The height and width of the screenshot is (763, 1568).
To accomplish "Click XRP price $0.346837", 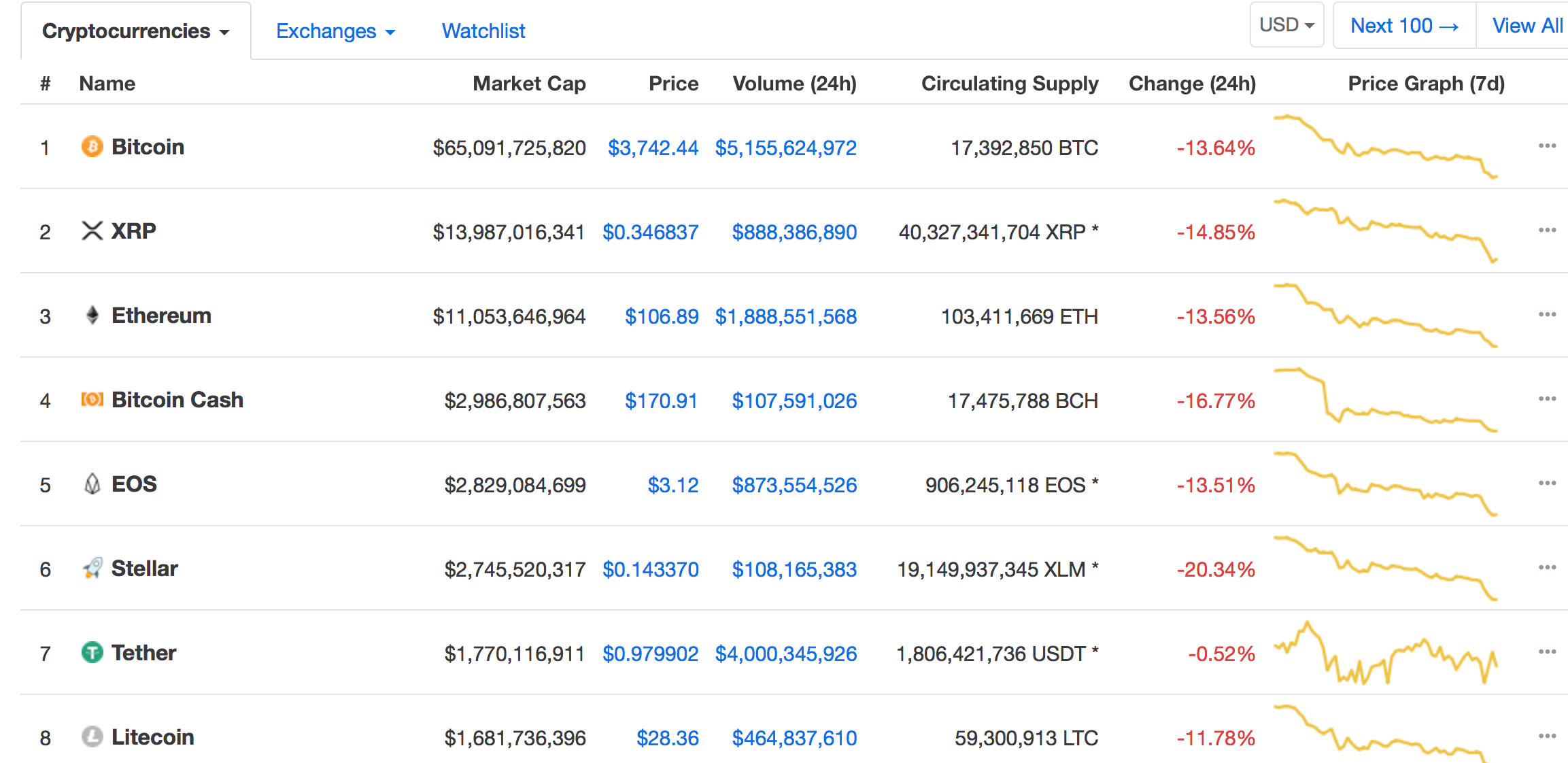I will click(x=650, y=232).
